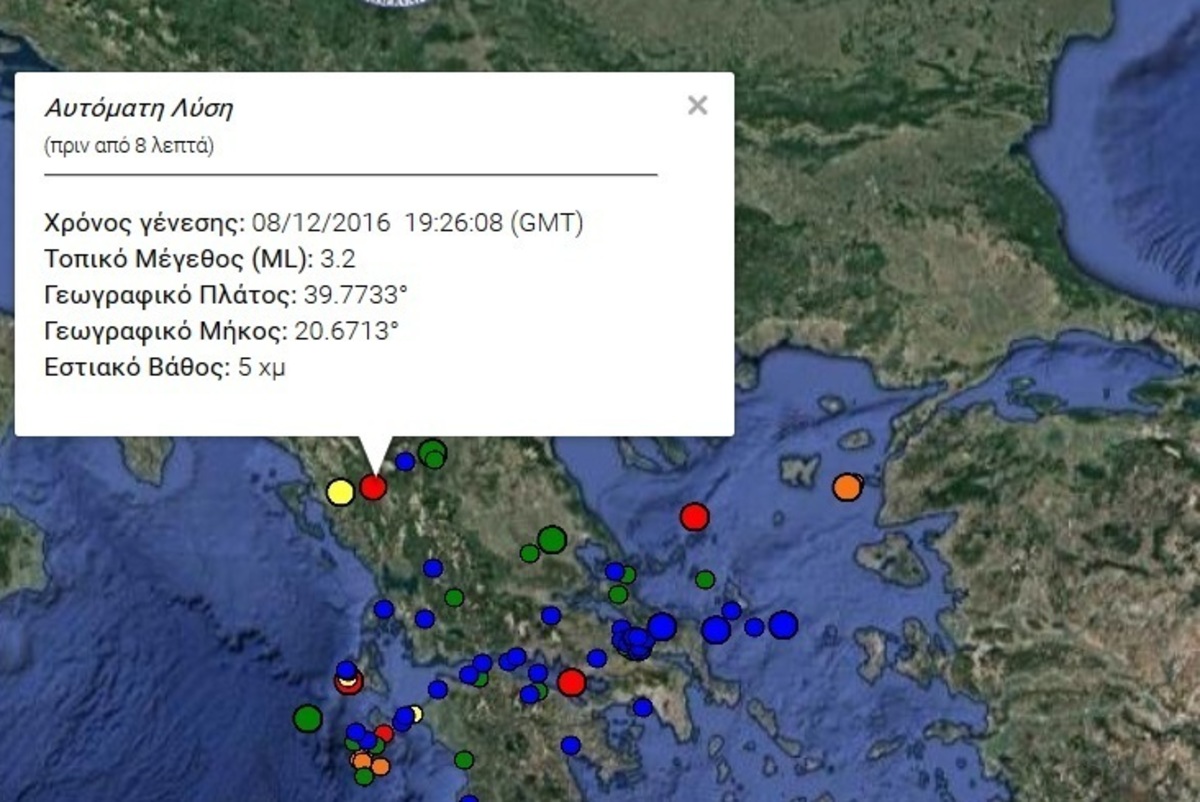Viewport: 1200px width, 802px height.
Task: Click the yellow earthquake marker beside the popup pointer
Action: pyautogui.click(x=340, y=491)
